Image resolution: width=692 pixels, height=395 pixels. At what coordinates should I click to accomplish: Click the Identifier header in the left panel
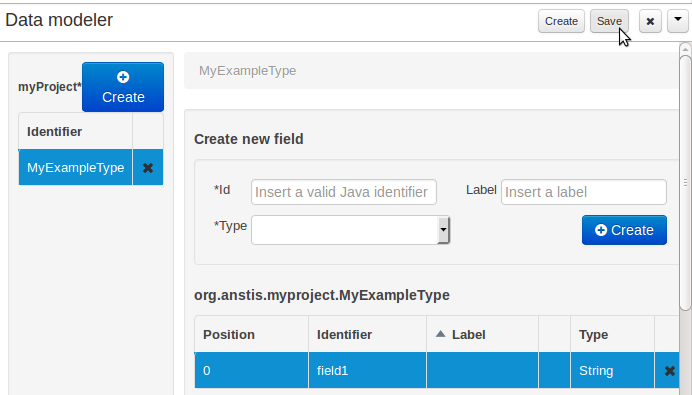tap(54, 132)
